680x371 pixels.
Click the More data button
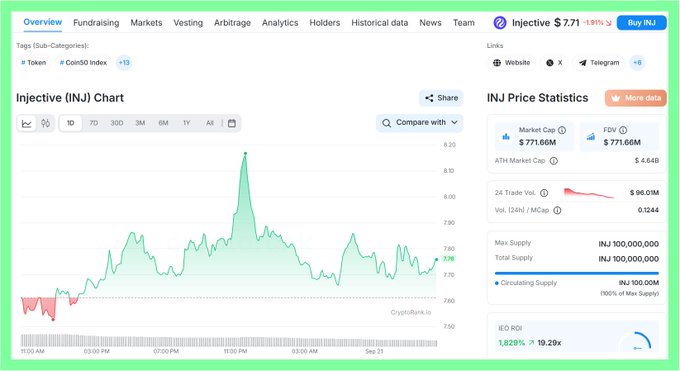(x=636, y=98)
